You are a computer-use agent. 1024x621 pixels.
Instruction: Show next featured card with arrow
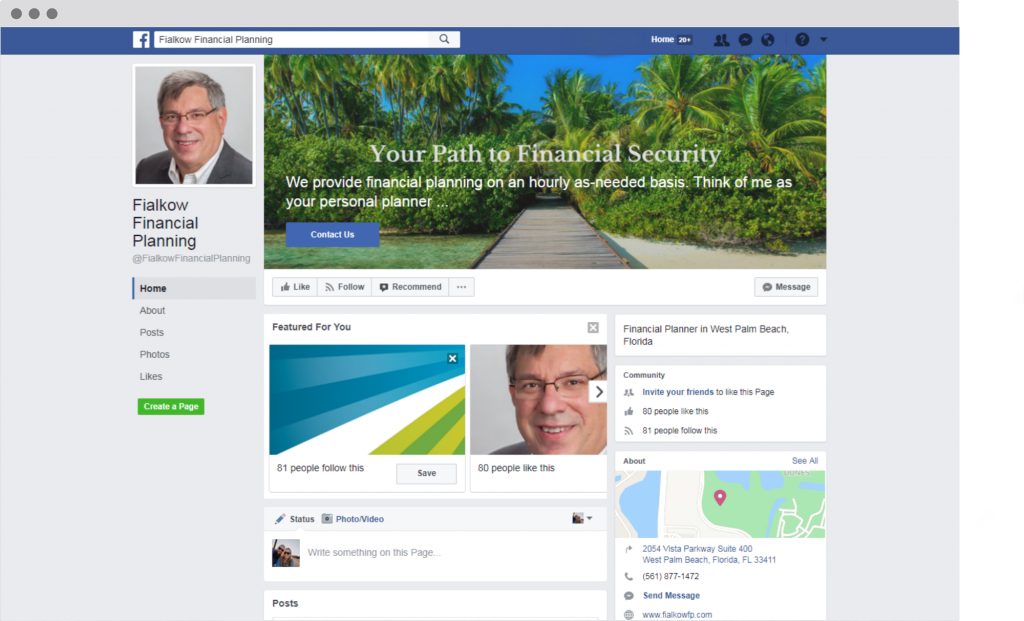(x=599, y=392)
